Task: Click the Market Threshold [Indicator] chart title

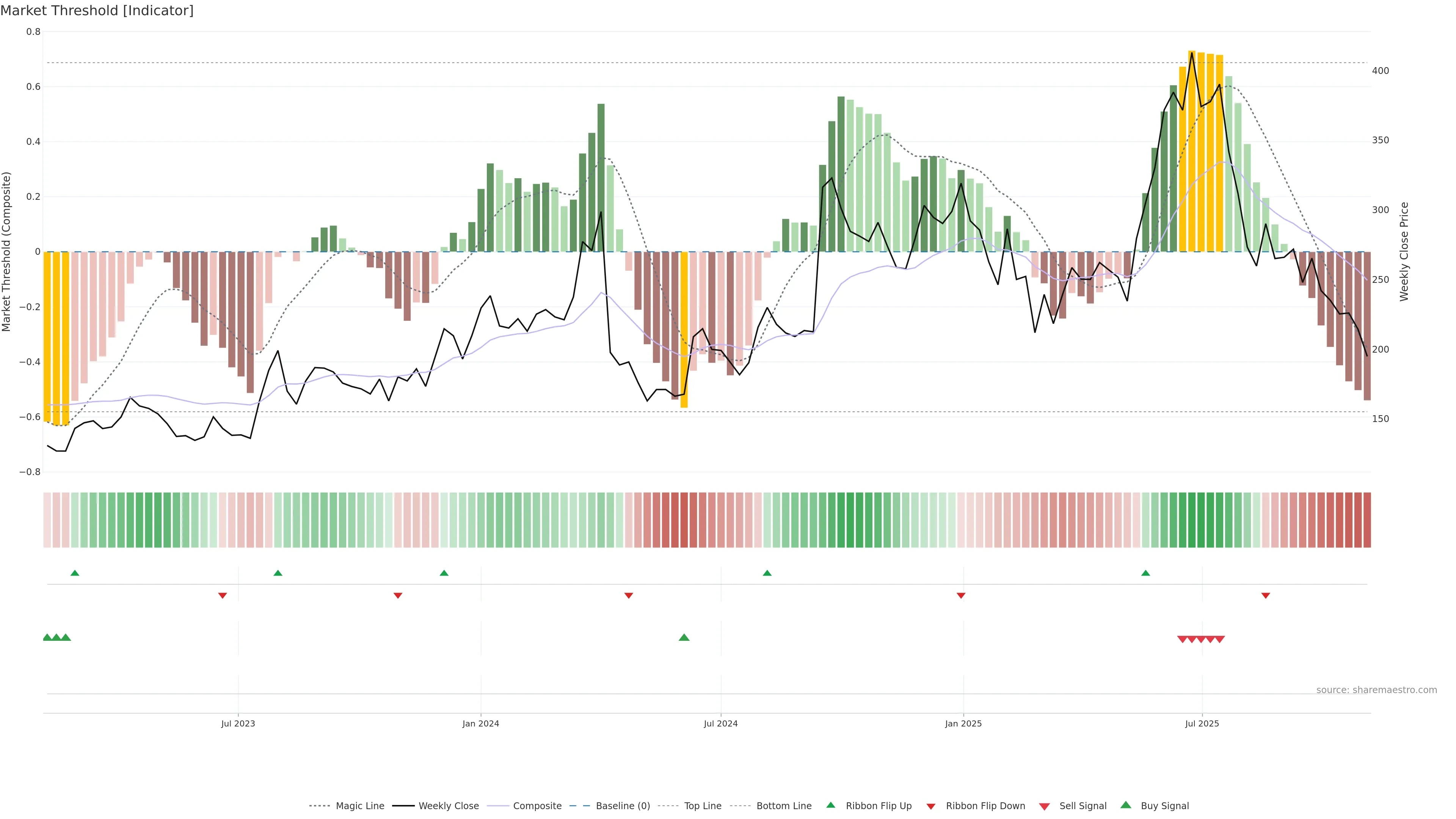Action: tap(97, 11)
